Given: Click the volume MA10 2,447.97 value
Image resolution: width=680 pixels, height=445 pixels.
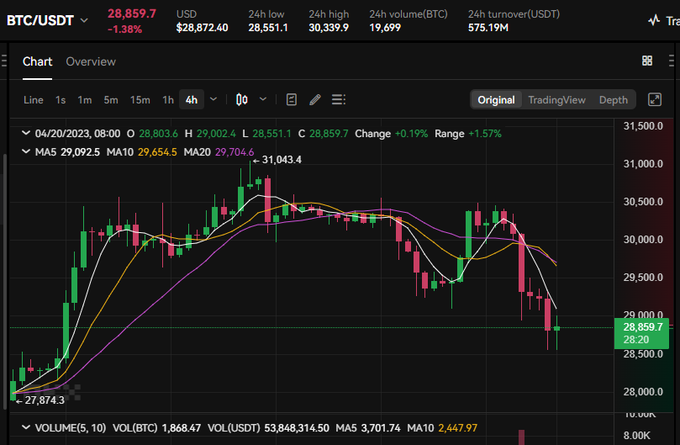Looking at the screenshot, I should click(x=458, y=428).
